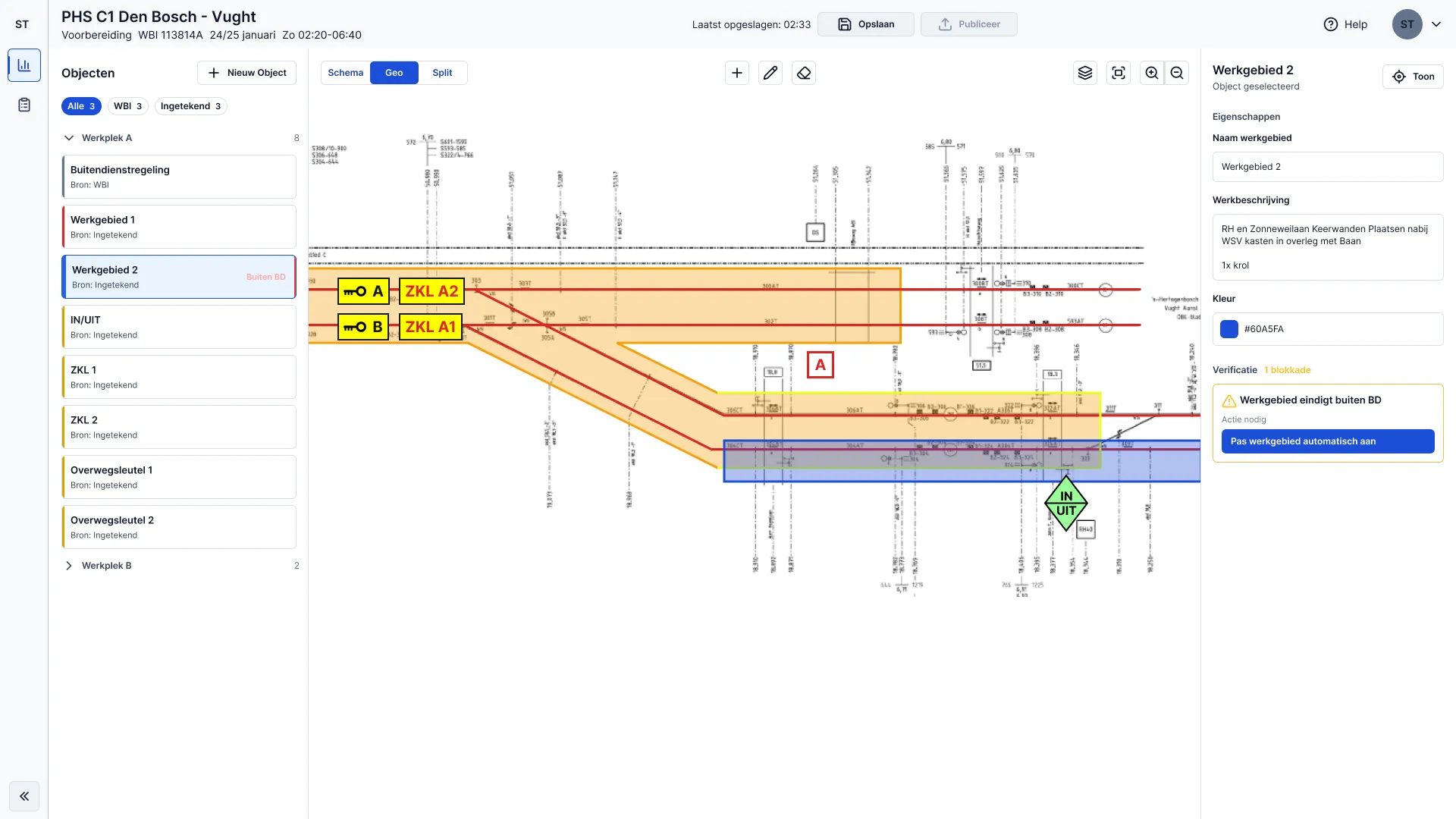Click the Kleur hex value field

coord(1328,329)
